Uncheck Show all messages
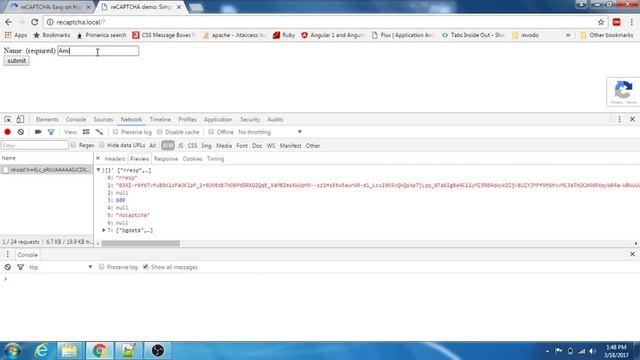Image resolution: width=640 pixels, height=360 pixels. [x=146, y=267]
